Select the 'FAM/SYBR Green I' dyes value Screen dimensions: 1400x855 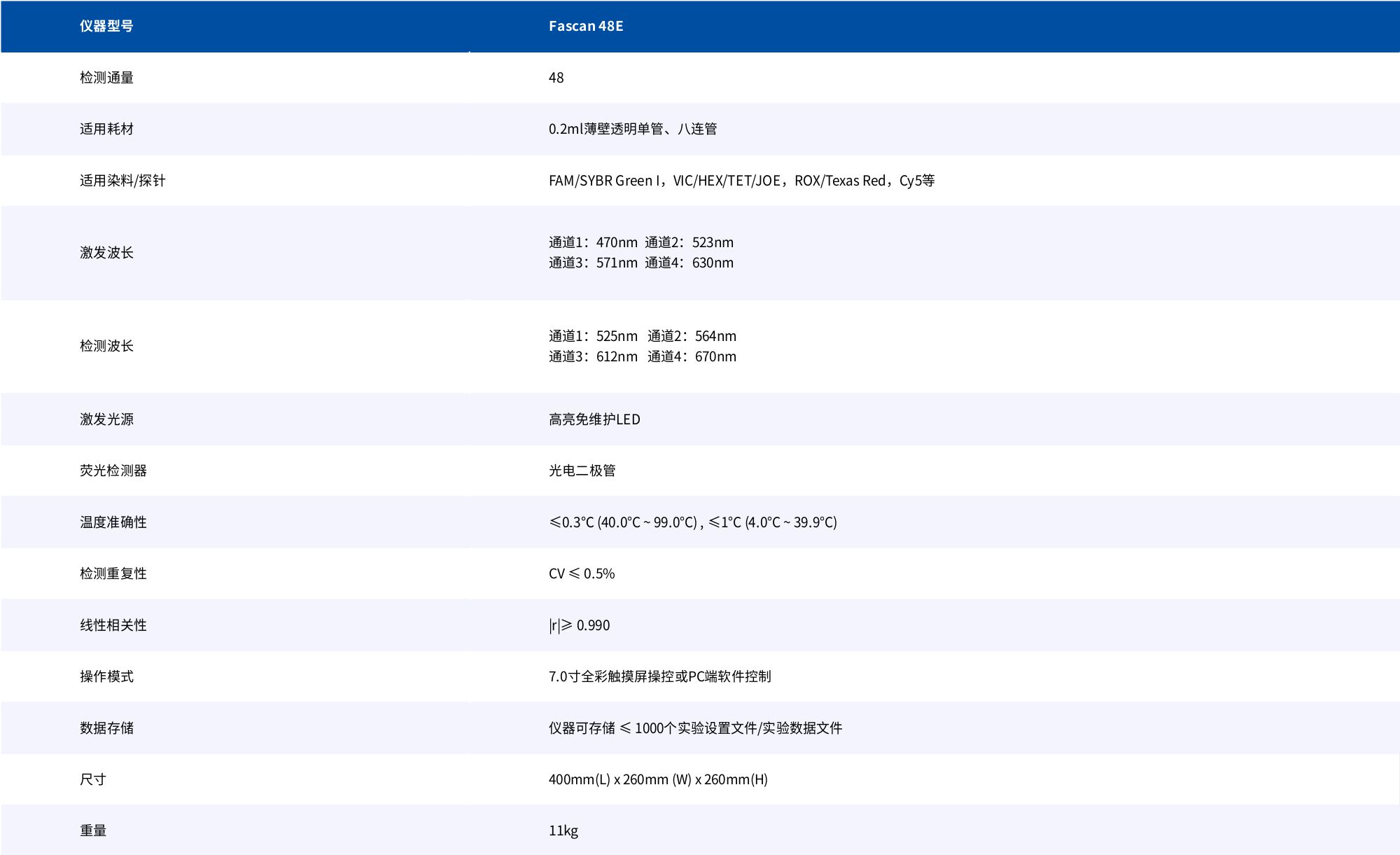pyautogui.click(x=605, y=181)
